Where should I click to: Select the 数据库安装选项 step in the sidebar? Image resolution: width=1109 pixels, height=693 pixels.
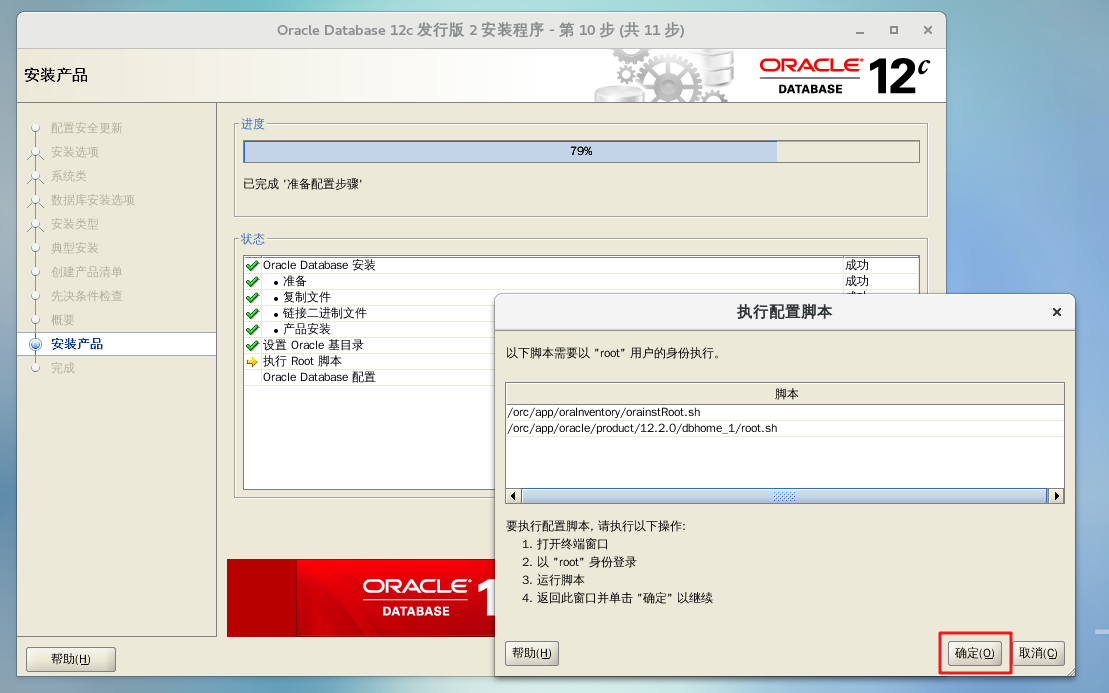tap(92, 200)
